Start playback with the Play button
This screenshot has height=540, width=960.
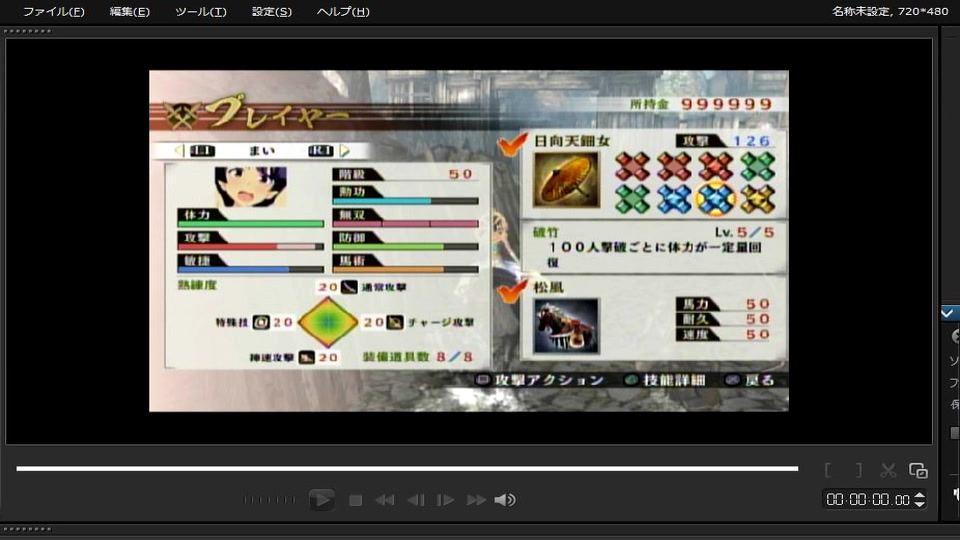321,500
